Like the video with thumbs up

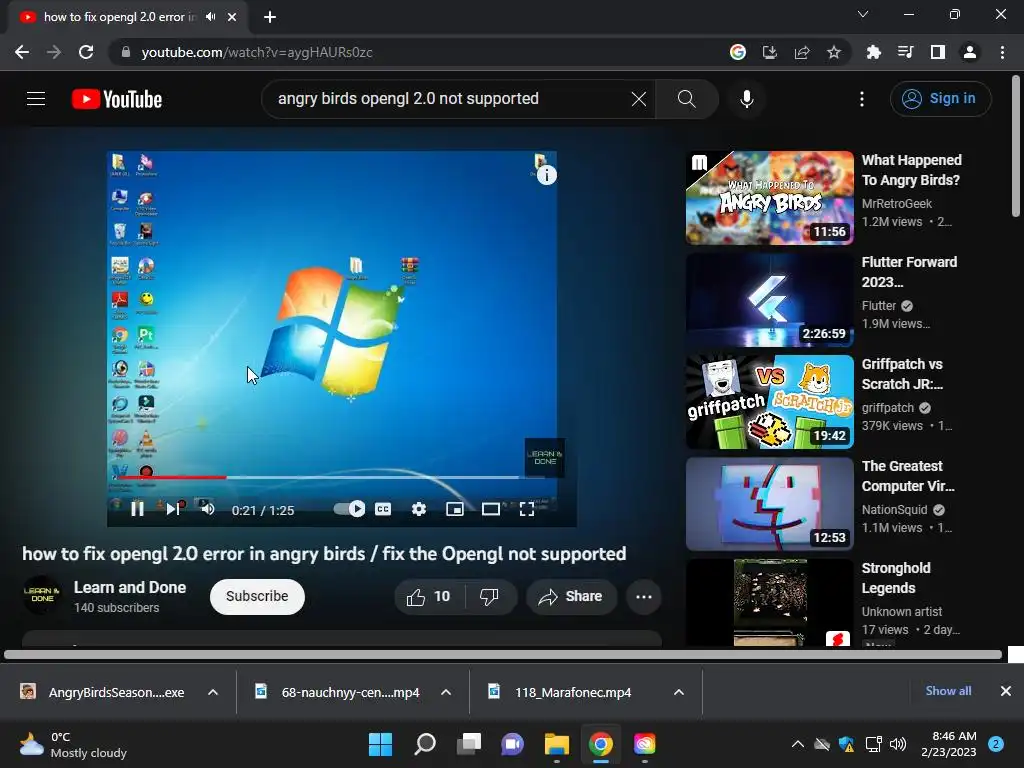(x=428, y=596)
